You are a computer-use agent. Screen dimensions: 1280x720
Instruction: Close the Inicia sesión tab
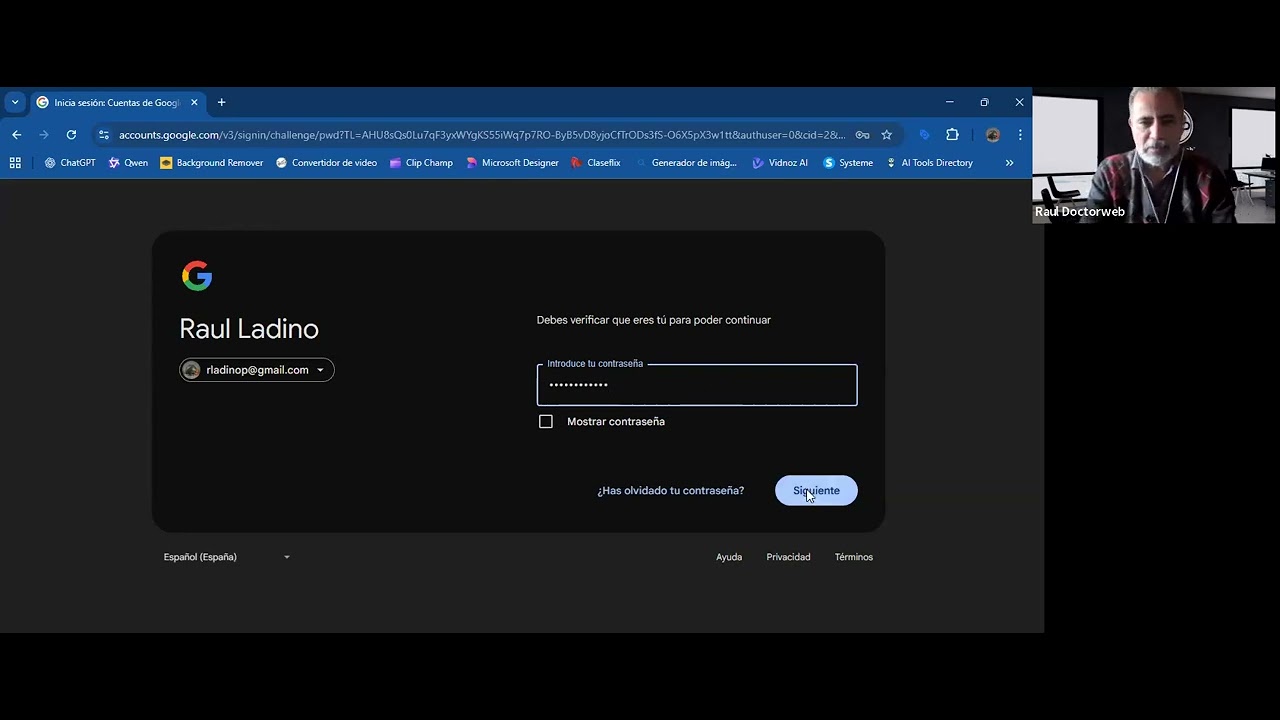(x=194, y=102)
